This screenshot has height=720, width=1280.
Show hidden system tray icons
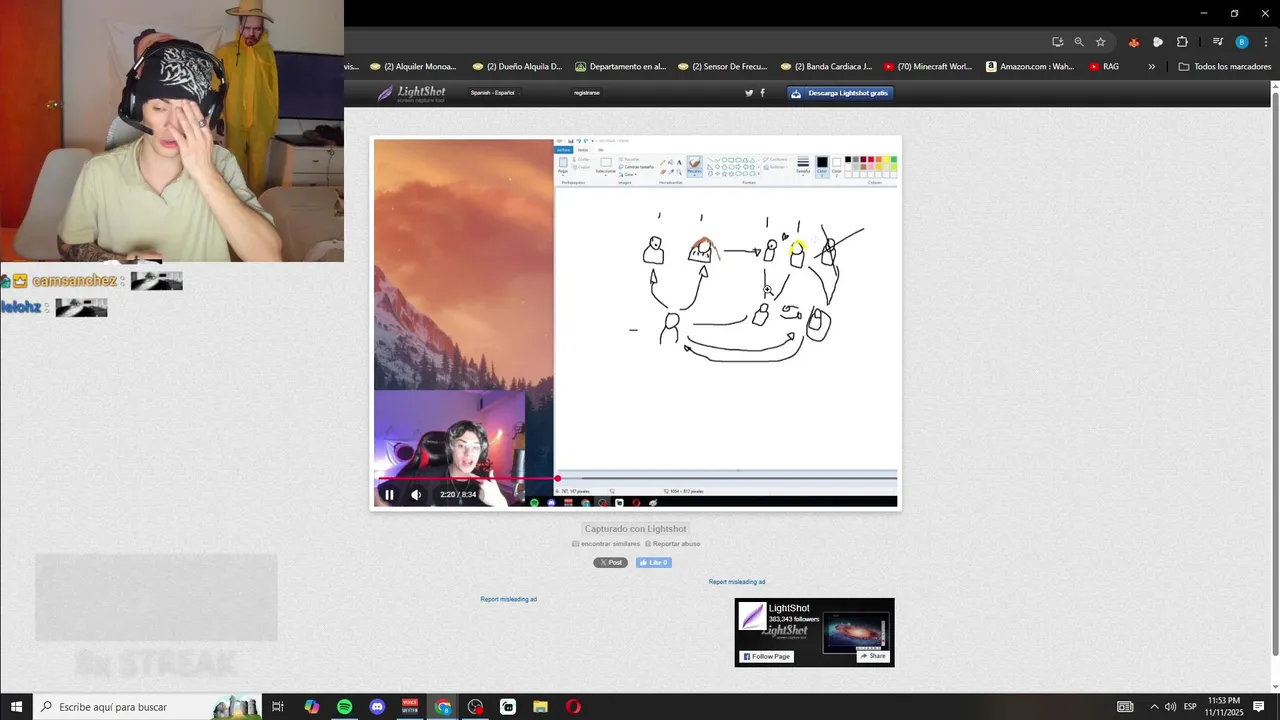[1154, 707]
